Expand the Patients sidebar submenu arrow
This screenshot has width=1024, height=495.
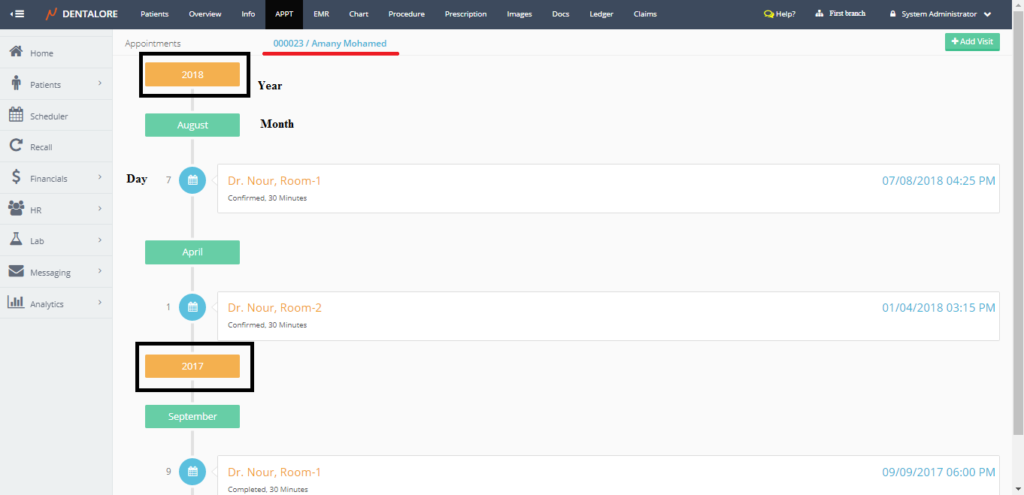[100, 84]
